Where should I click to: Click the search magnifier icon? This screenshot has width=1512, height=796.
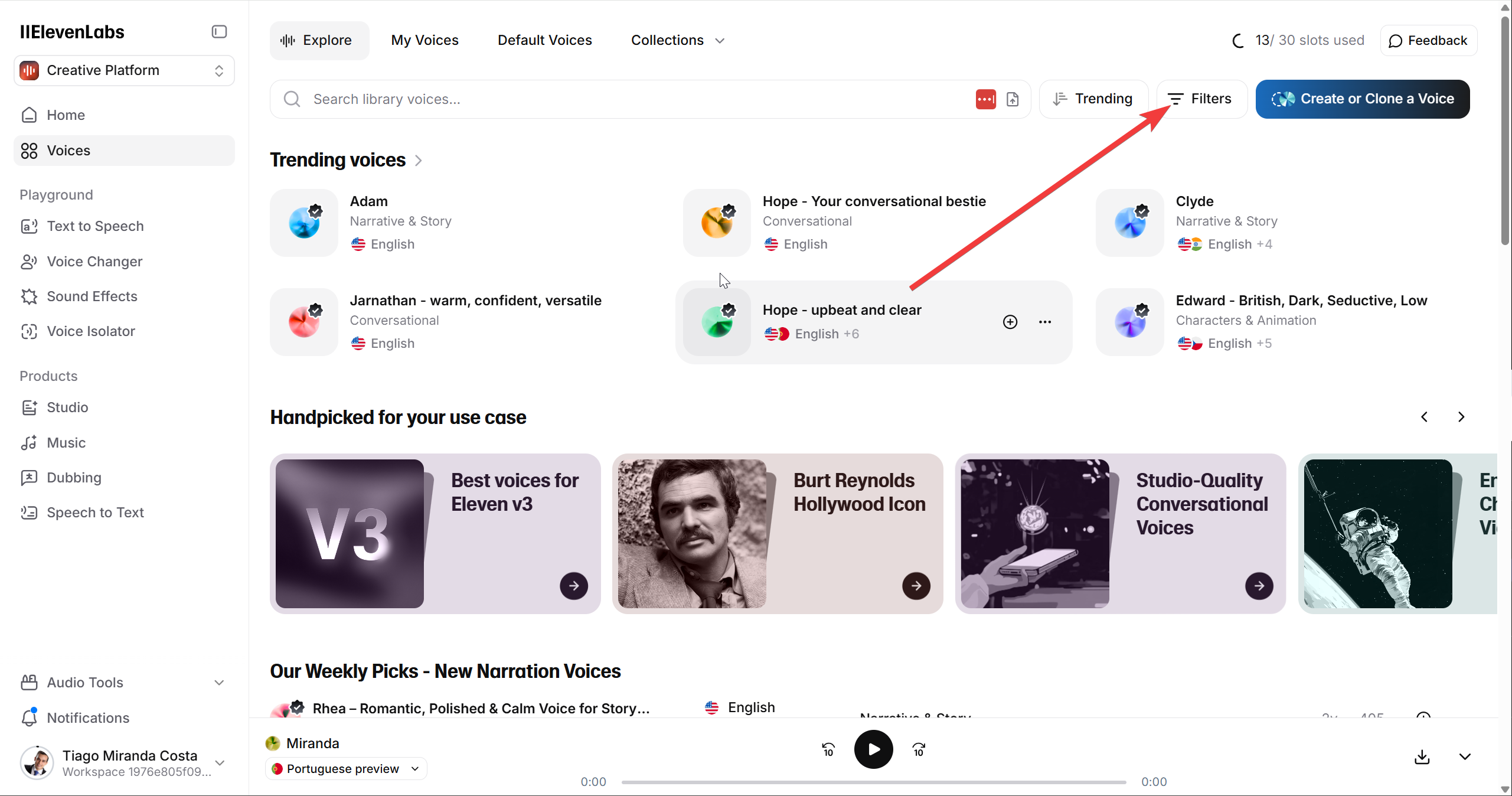[x=292, y=99]
